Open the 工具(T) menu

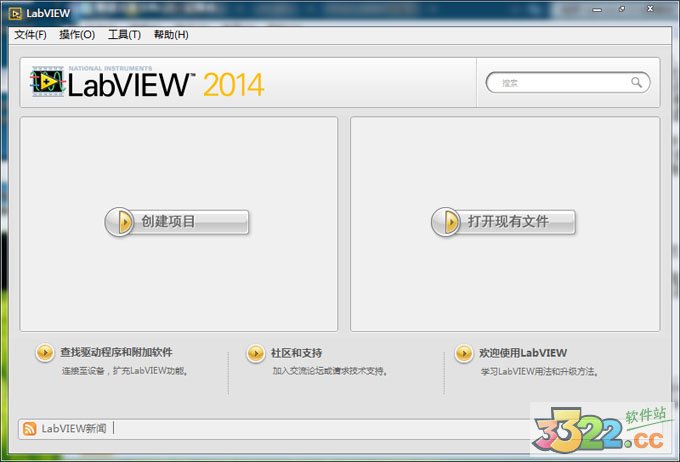(124, 35)
